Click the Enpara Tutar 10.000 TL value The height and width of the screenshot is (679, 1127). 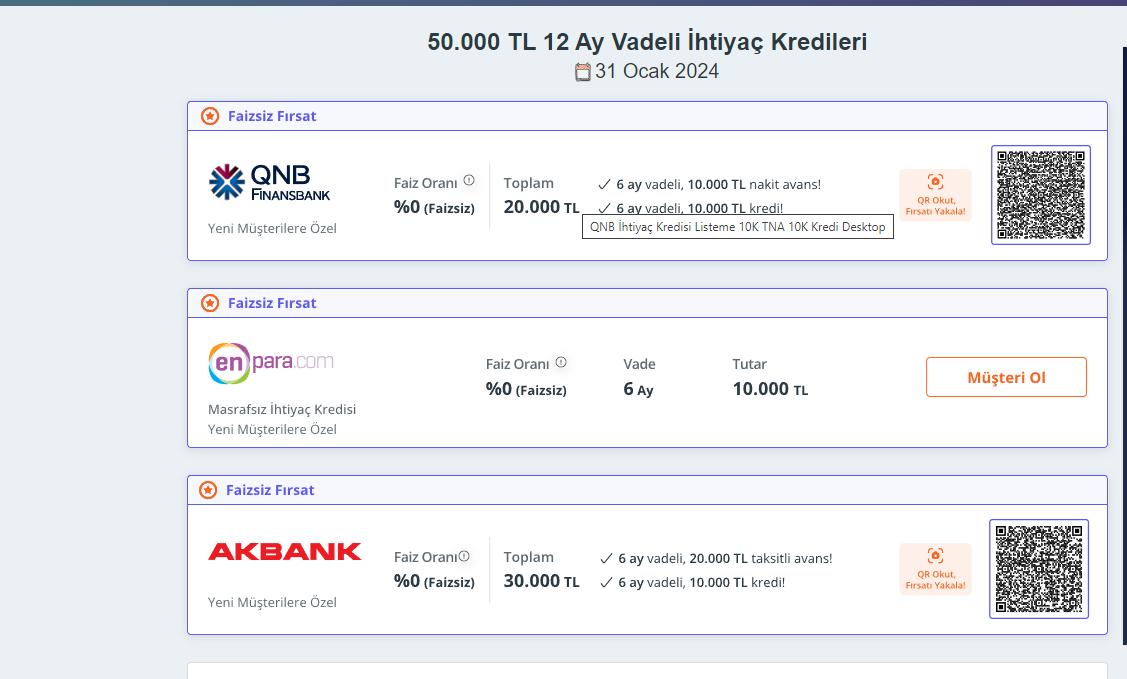click(x=770, y=389)
